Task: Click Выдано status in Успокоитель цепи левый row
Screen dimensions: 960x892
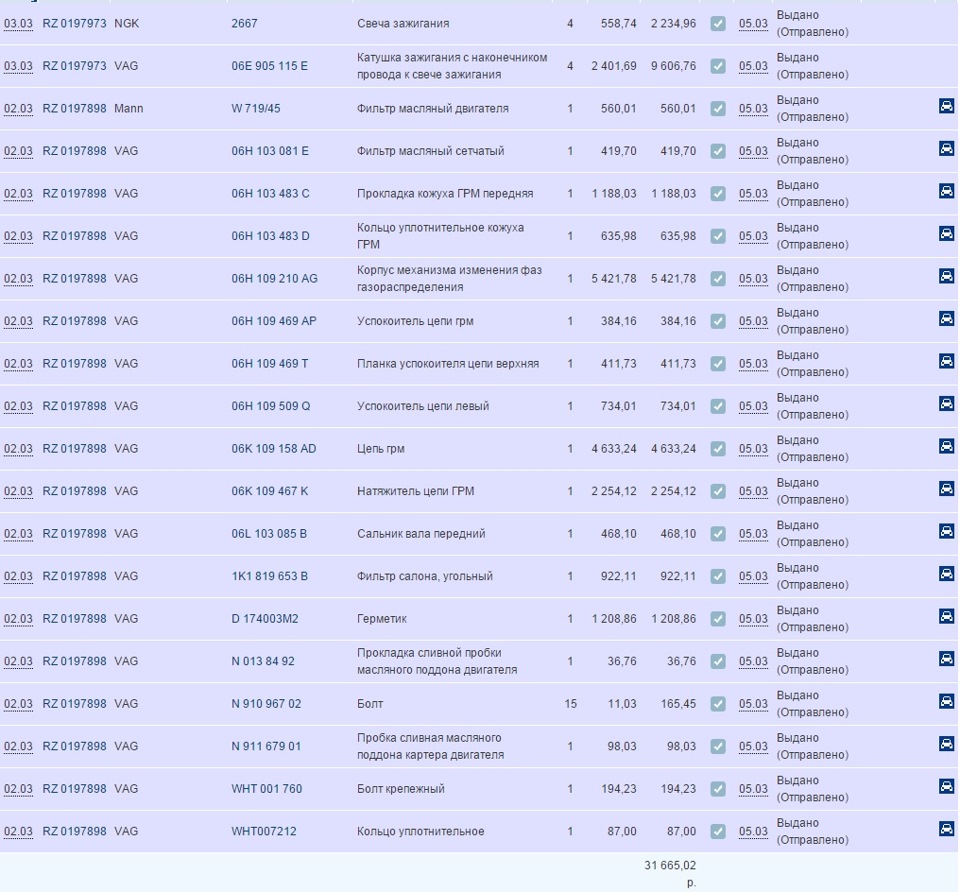Action: [798, 398]
